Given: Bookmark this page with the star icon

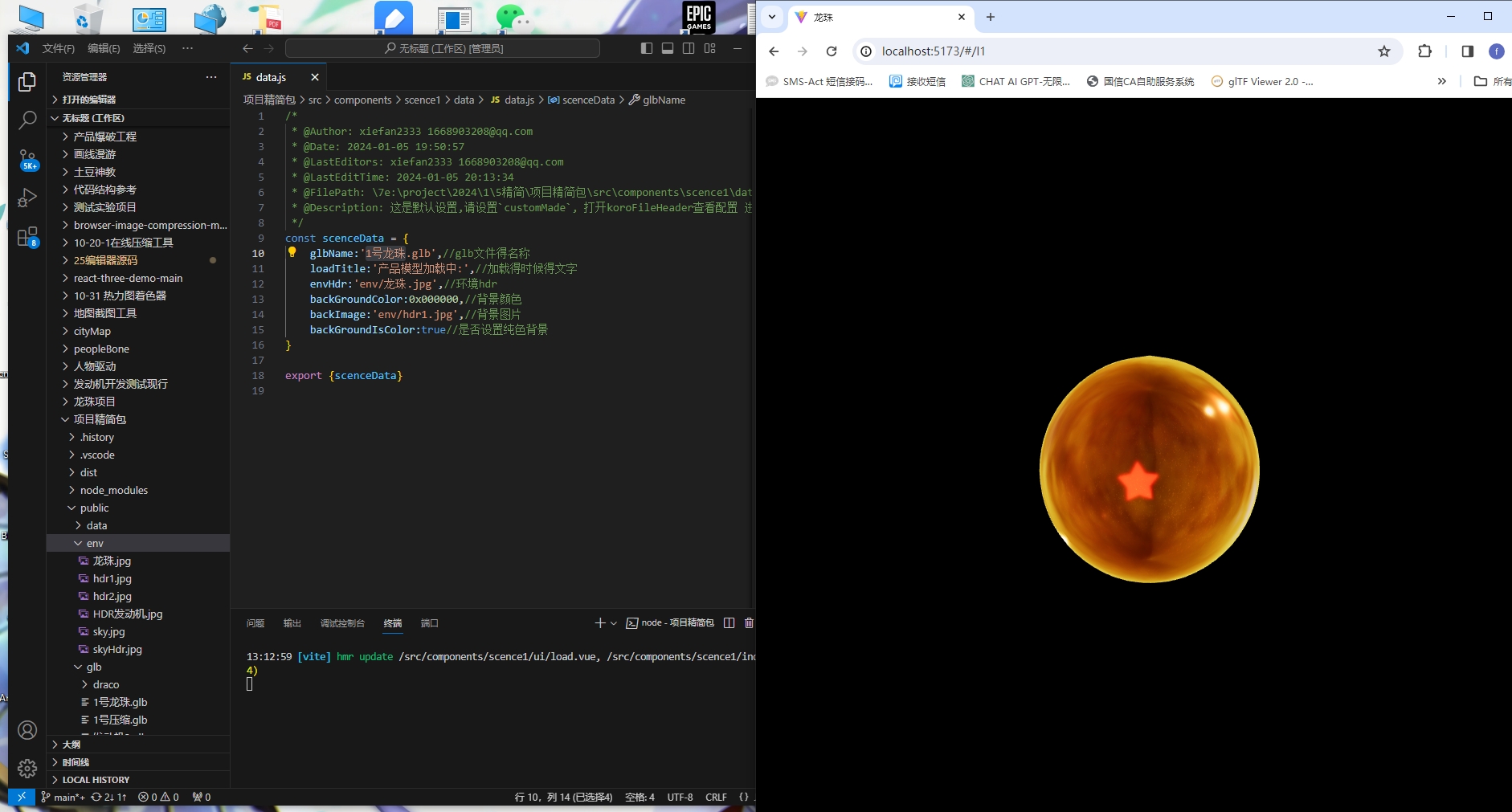Looking at the screenshot, I should click(x=1383, y=51).
